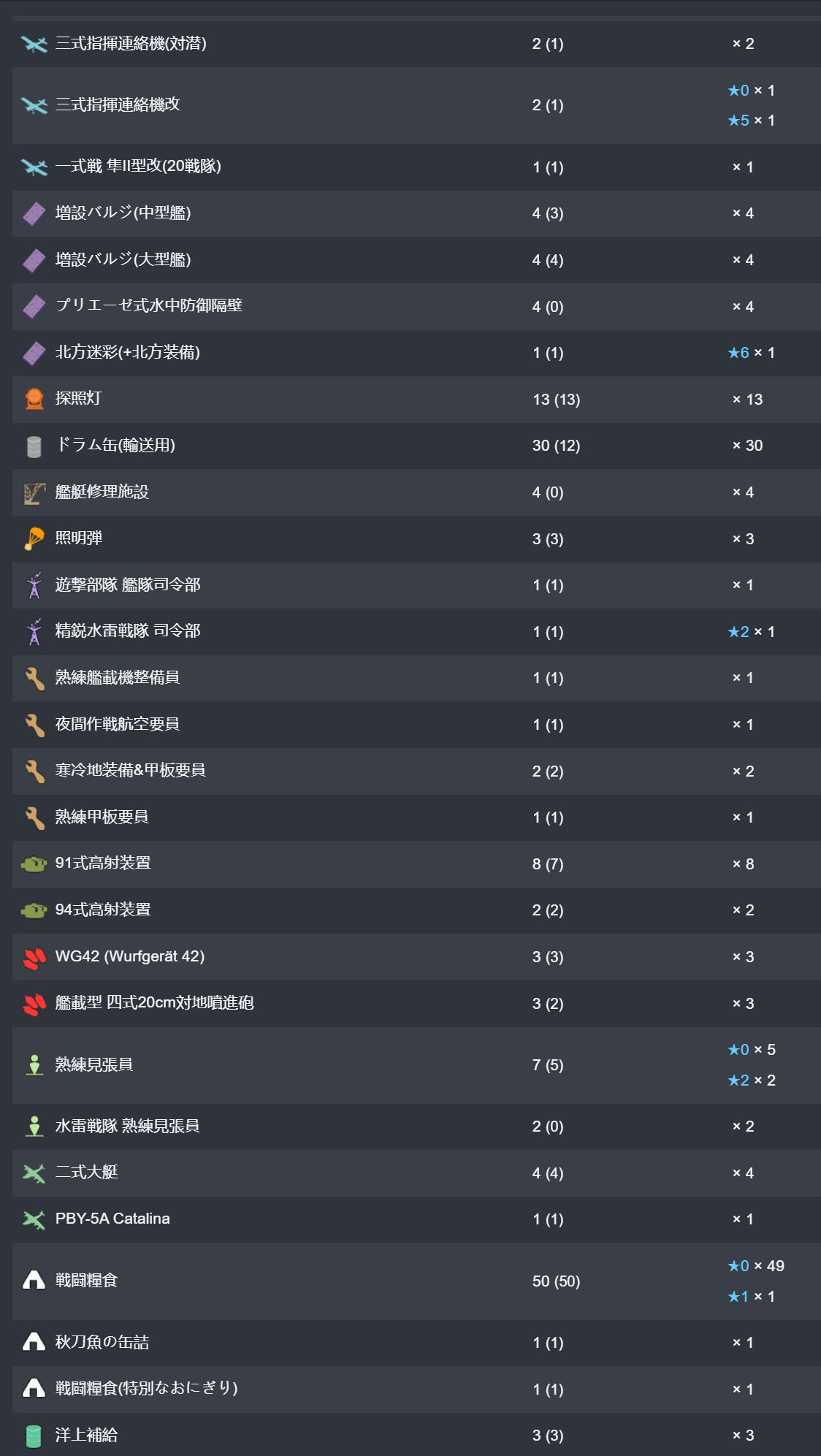This screenshot has height=1456, width=821.
Task: Click the 30 (12) count for ドラム缶
Action: (556, 446)
